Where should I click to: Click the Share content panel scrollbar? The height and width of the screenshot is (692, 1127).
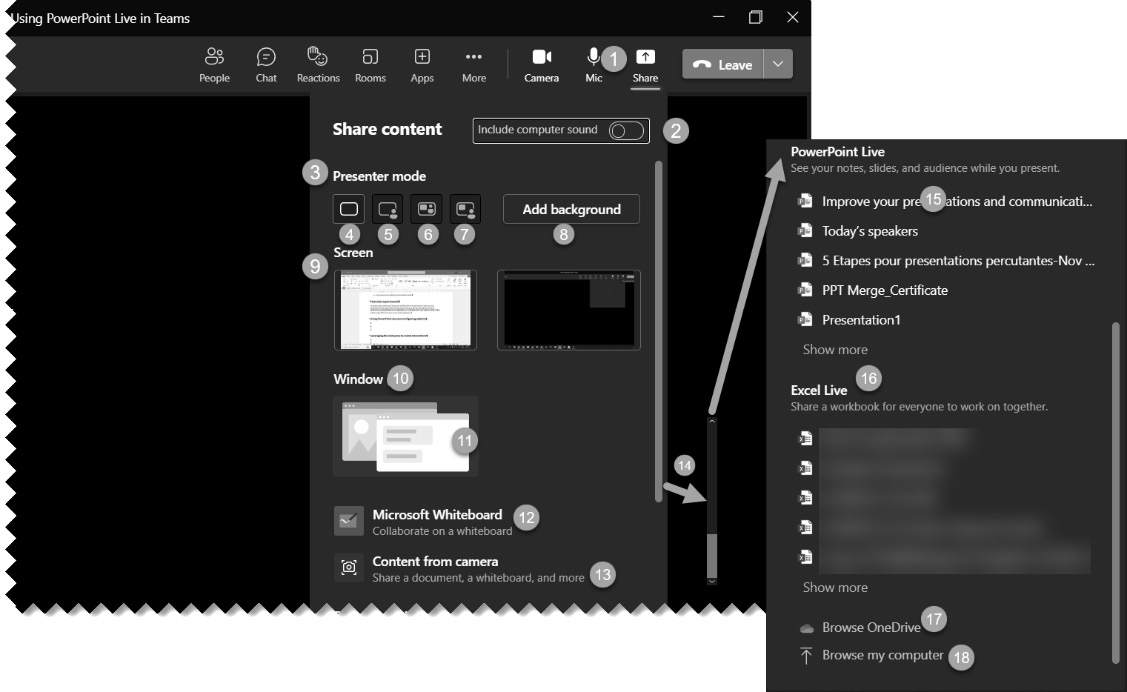(x=658, y=331)
